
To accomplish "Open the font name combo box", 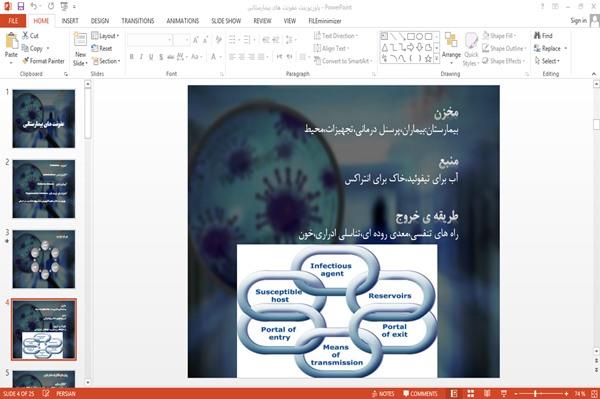I will pos(150,39).
